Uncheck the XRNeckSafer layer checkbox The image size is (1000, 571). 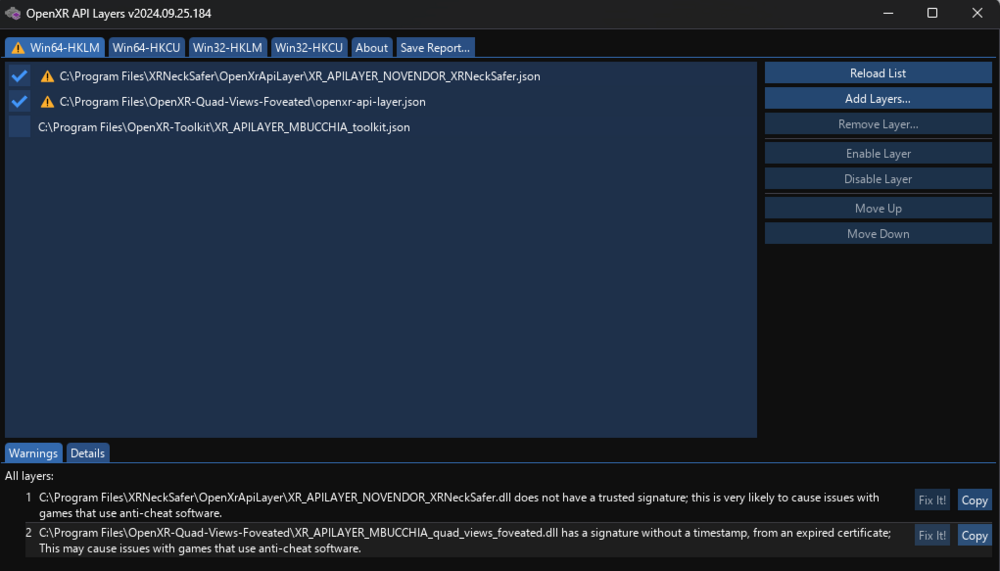[x=20, y=76]
